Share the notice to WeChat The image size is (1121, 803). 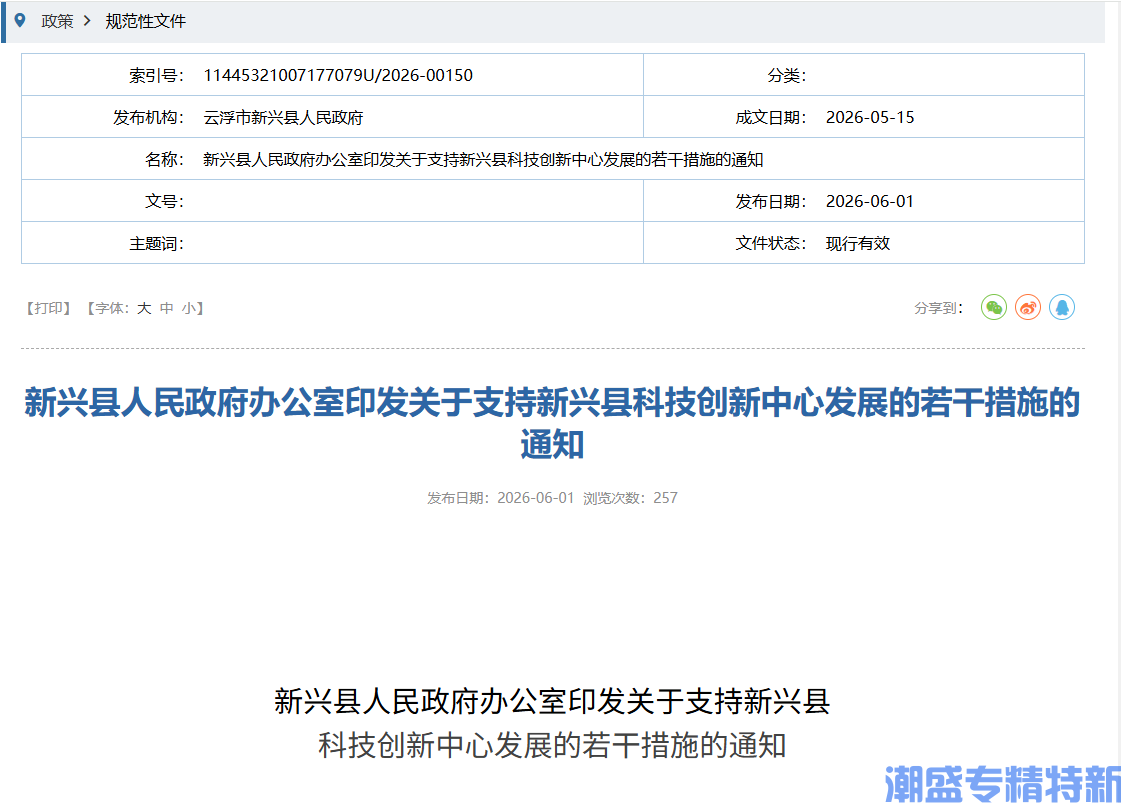point(993,307)
